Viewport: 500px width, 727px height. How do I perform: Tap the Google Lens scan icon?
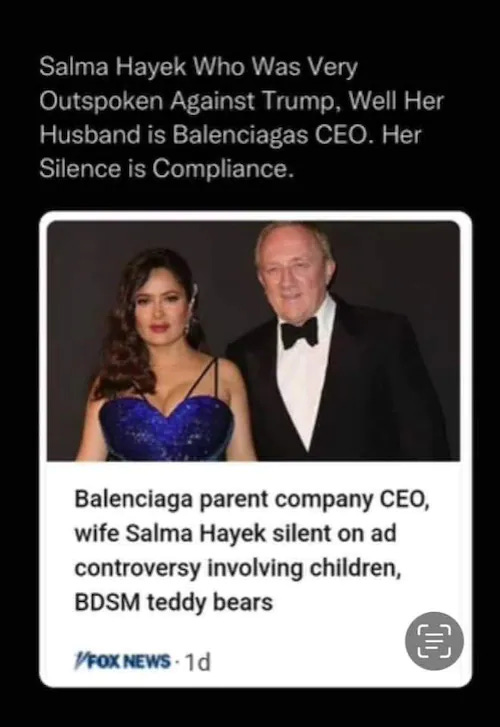click(434, 641)
